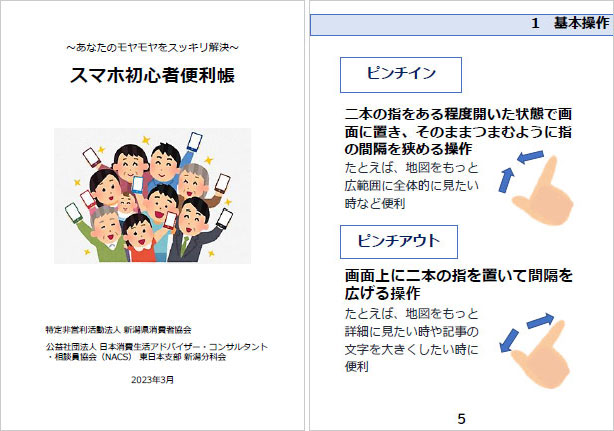Click the bold pinch-out description 広げる操作

coord(383,293)
